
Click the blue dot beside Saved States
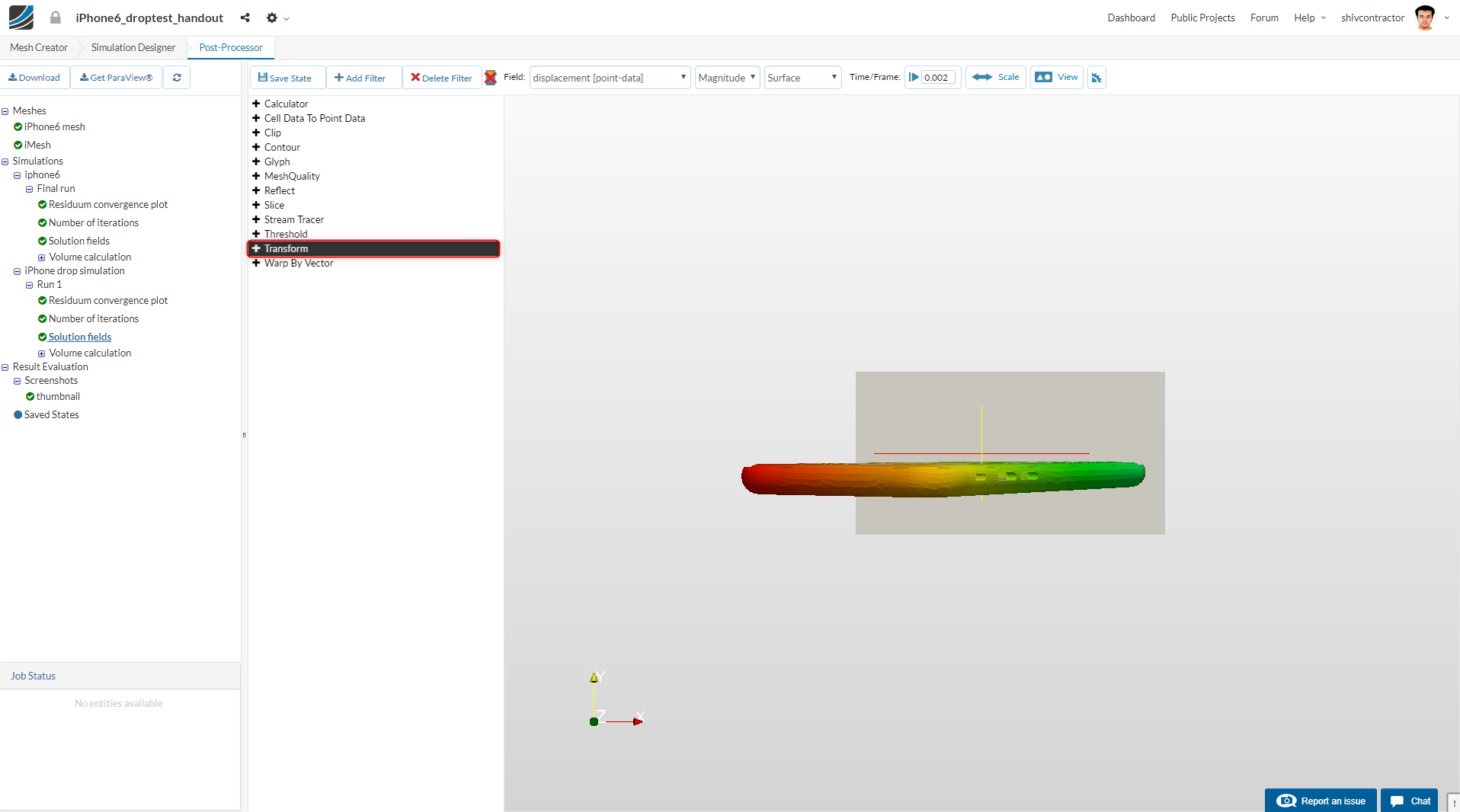click(x=18, y=415)
